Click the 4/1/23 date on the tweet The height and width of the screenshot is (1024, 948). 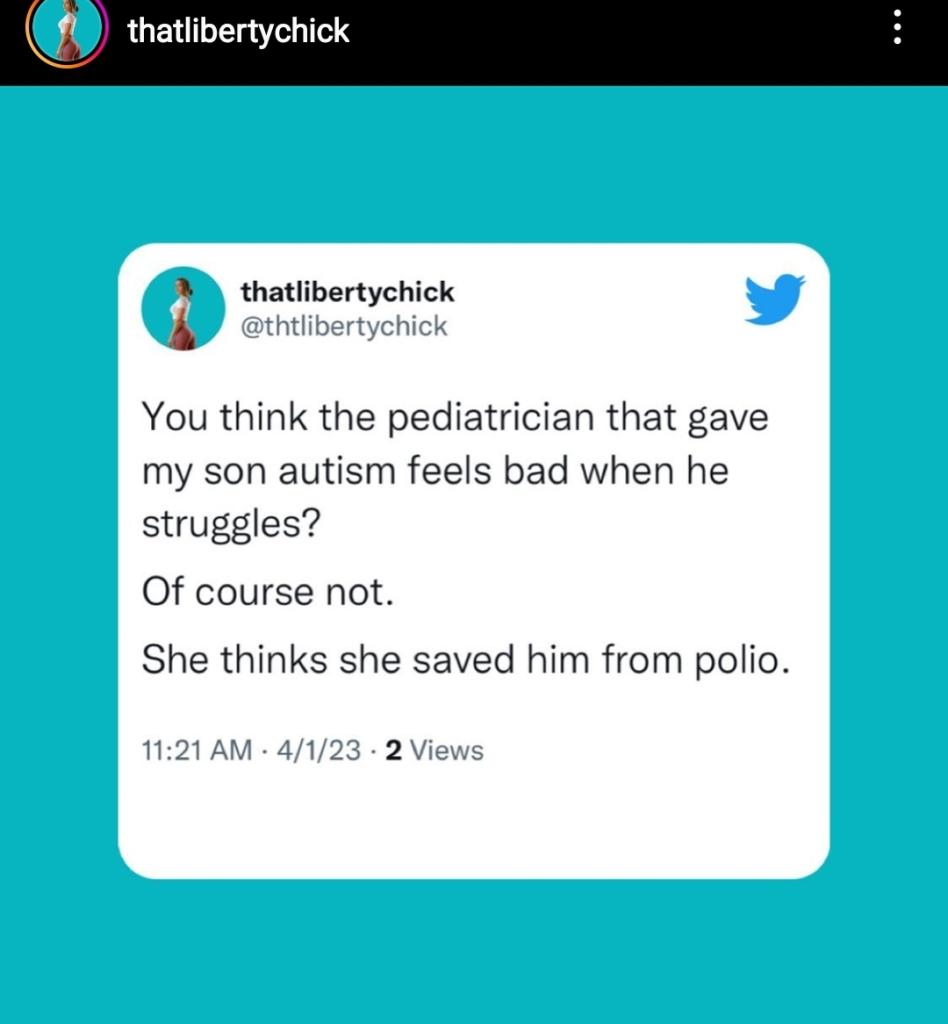(x=322, y=749)
